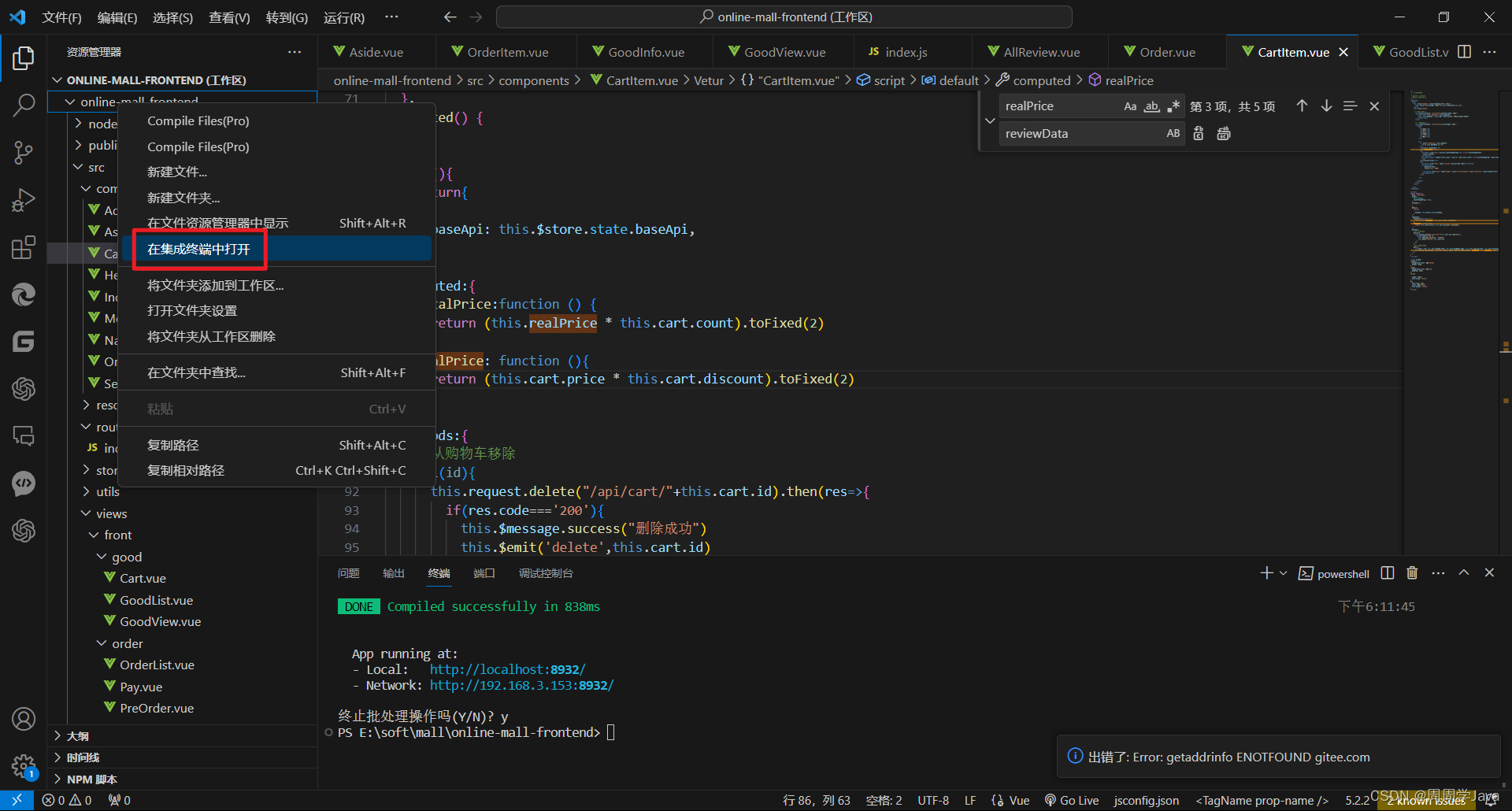Image resolution: width=1512 pixels, height=811 pixels.
Task: Go back in navigation history
Action: click(450, 17)
